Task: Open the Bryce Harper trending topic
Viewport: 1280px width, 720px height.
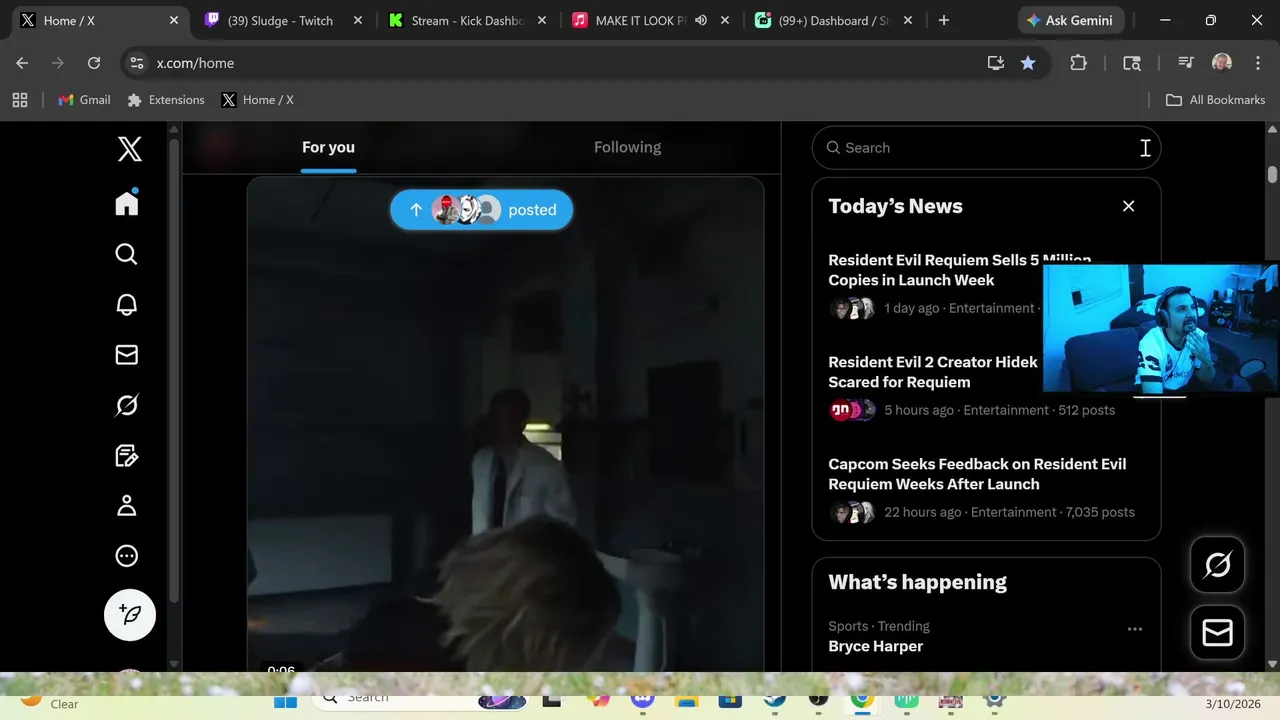Action: (875, 646)
